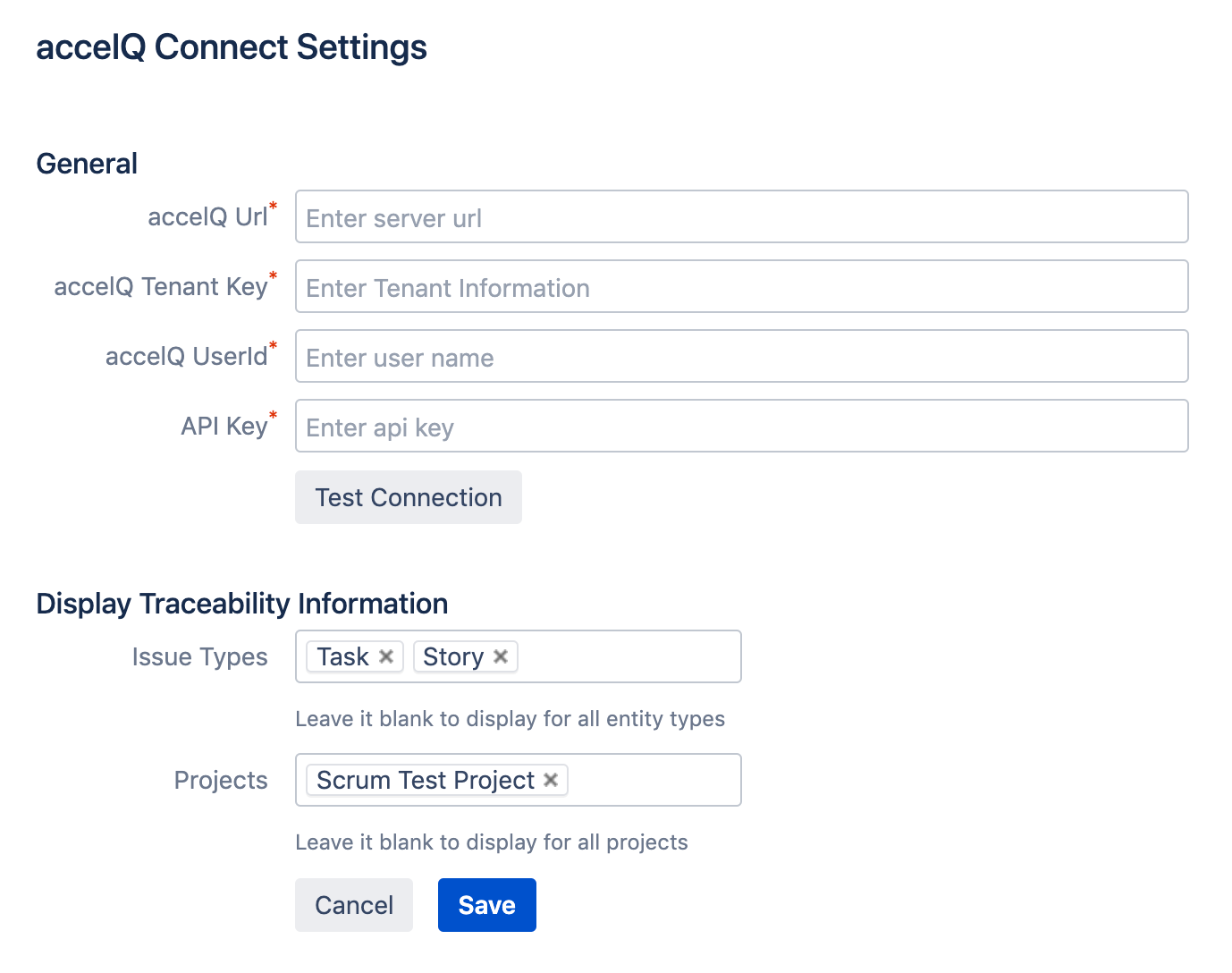Click the API Key field label
Viewport: 1232px width, 973px height.
click(224, 426)
